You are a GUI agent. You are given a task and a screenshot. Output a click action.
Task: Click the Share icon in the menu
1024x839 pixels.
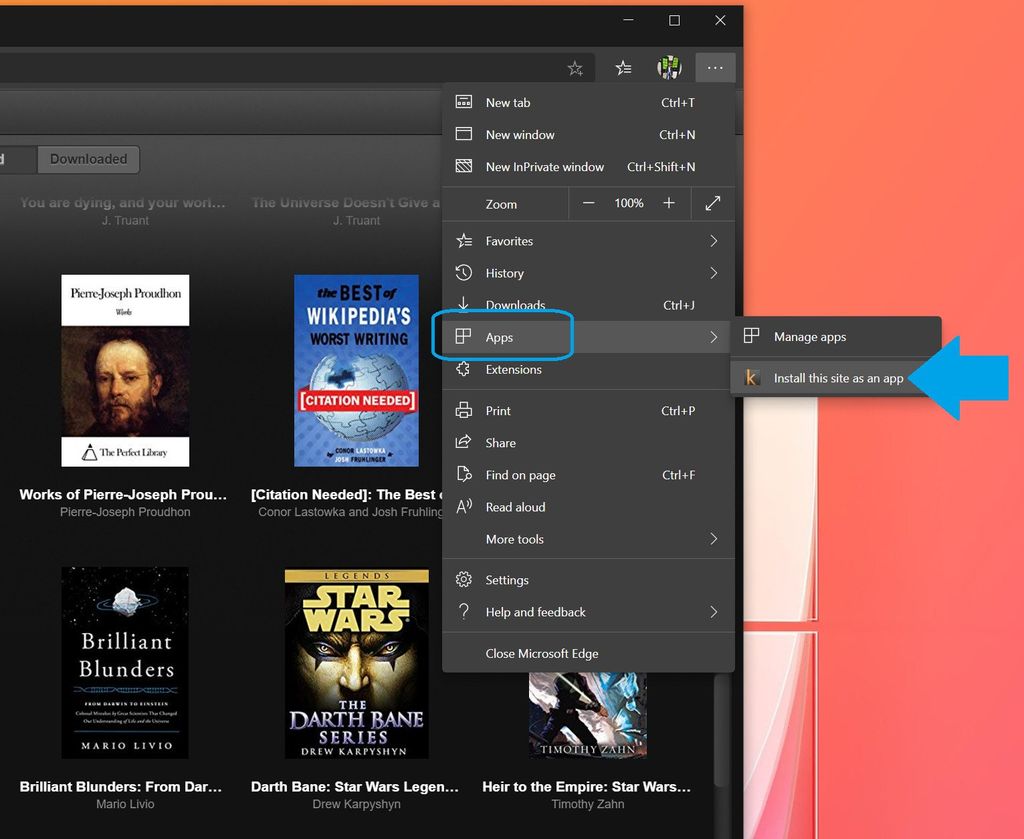(x=463, y=442)
